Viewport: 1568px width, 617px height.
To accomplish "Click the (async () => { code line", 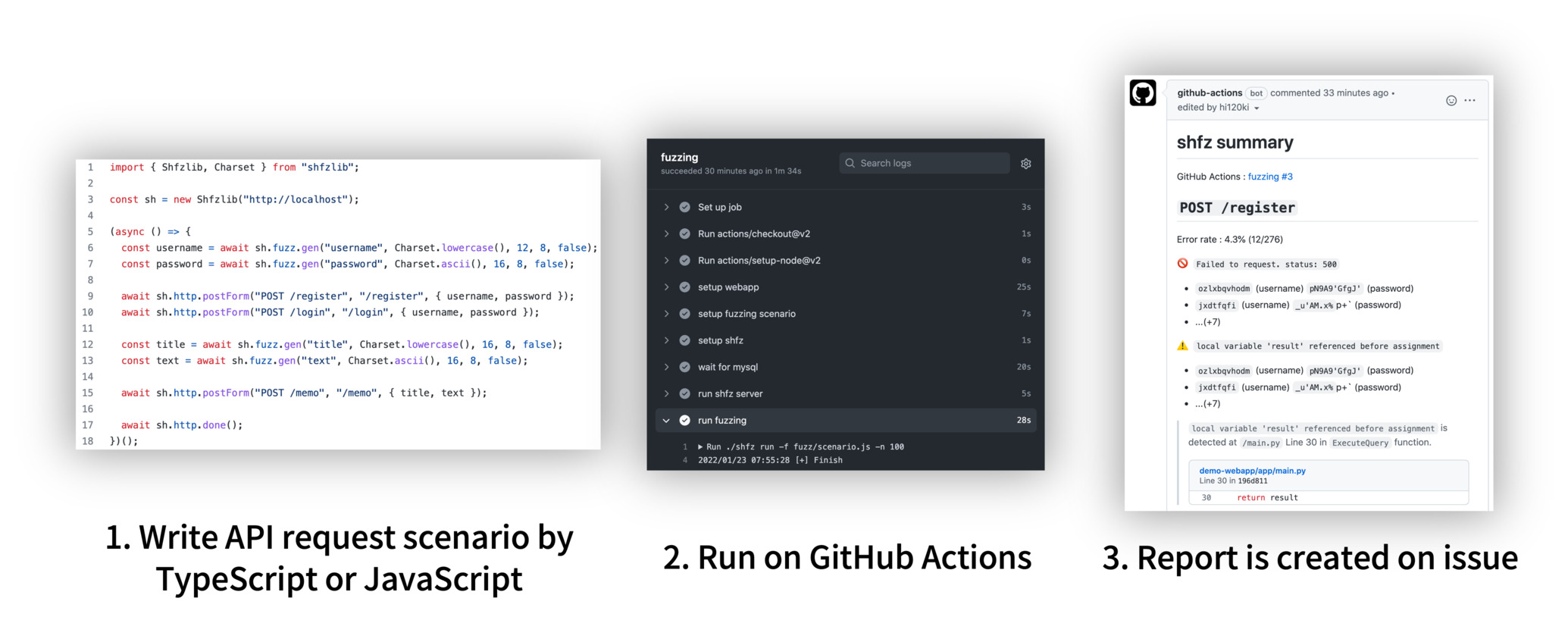I will pyautogui.click(x=150, y=232).
